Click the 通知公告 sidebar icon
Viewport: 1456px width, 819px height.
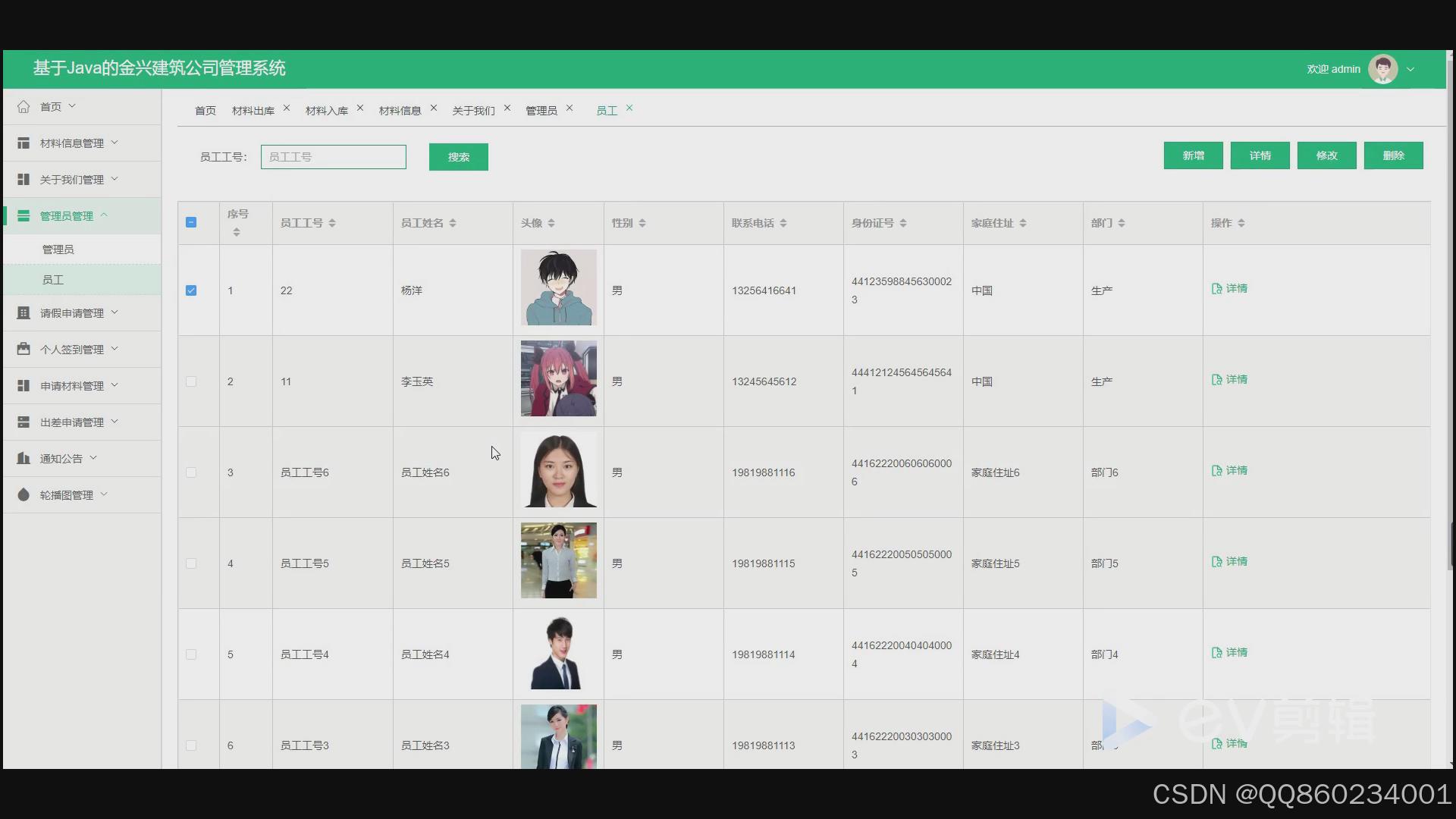[x=24, y=459]
